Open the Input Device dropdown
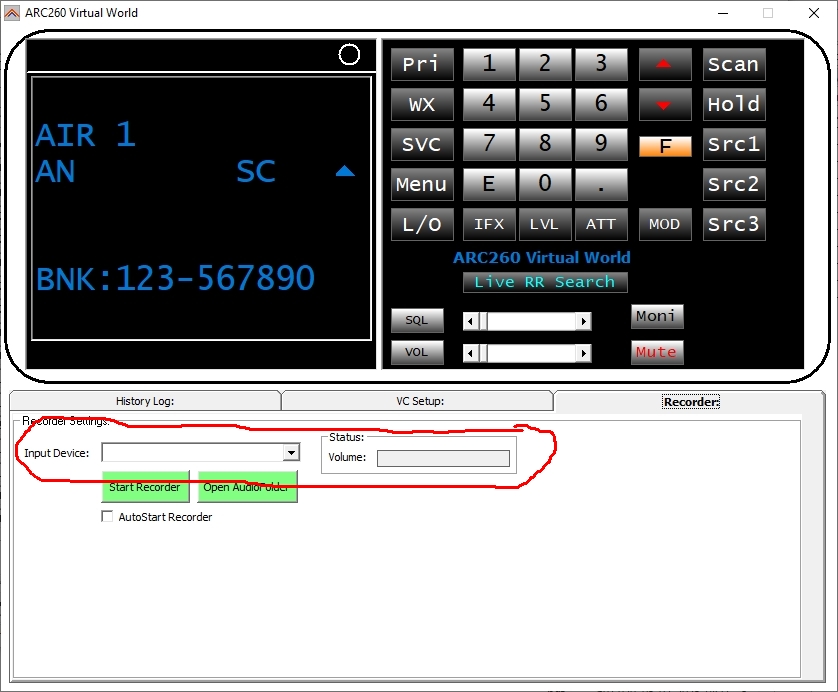Viewport: 838px width, 692px height. point(291,453)
